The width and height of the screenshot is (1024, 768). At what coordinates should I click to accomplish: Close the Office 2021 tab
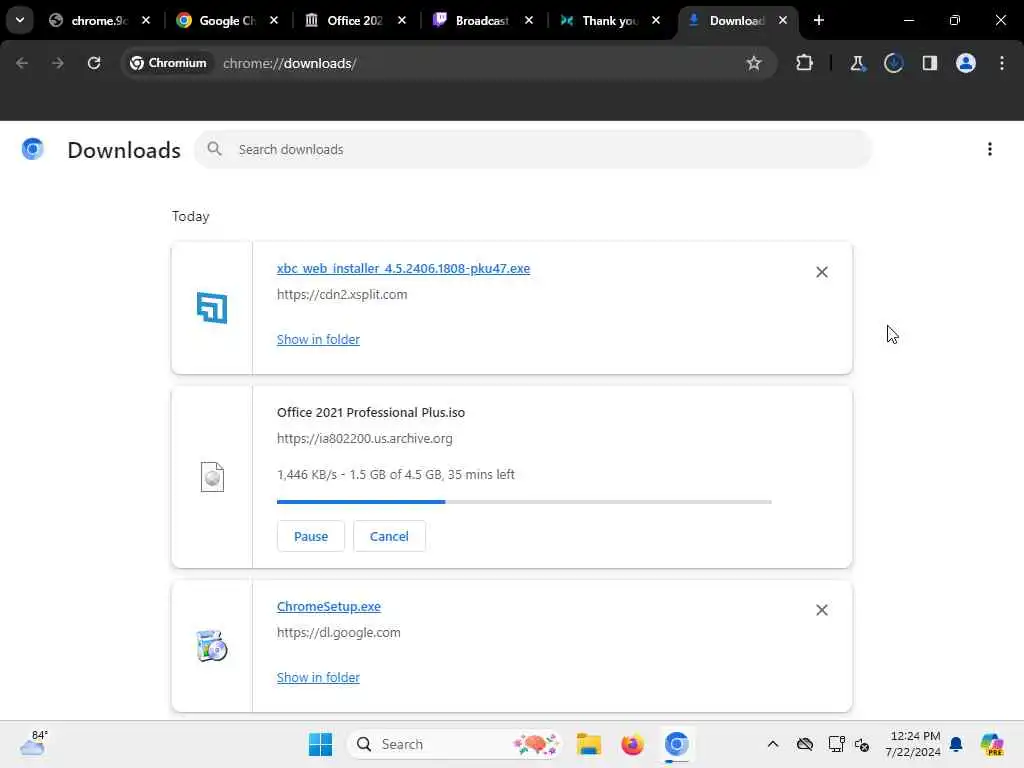(x=402, y=21)
